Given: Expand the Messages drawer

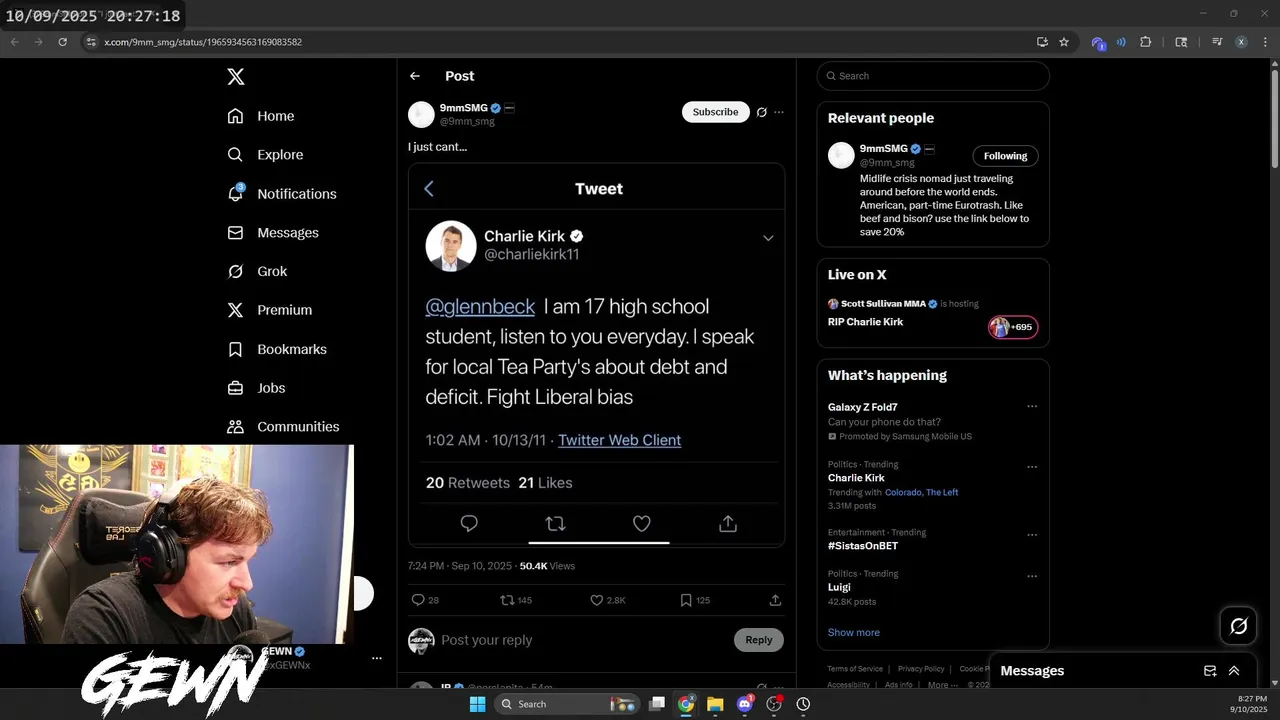Looking at the screenshot, I should point(1234,671).
